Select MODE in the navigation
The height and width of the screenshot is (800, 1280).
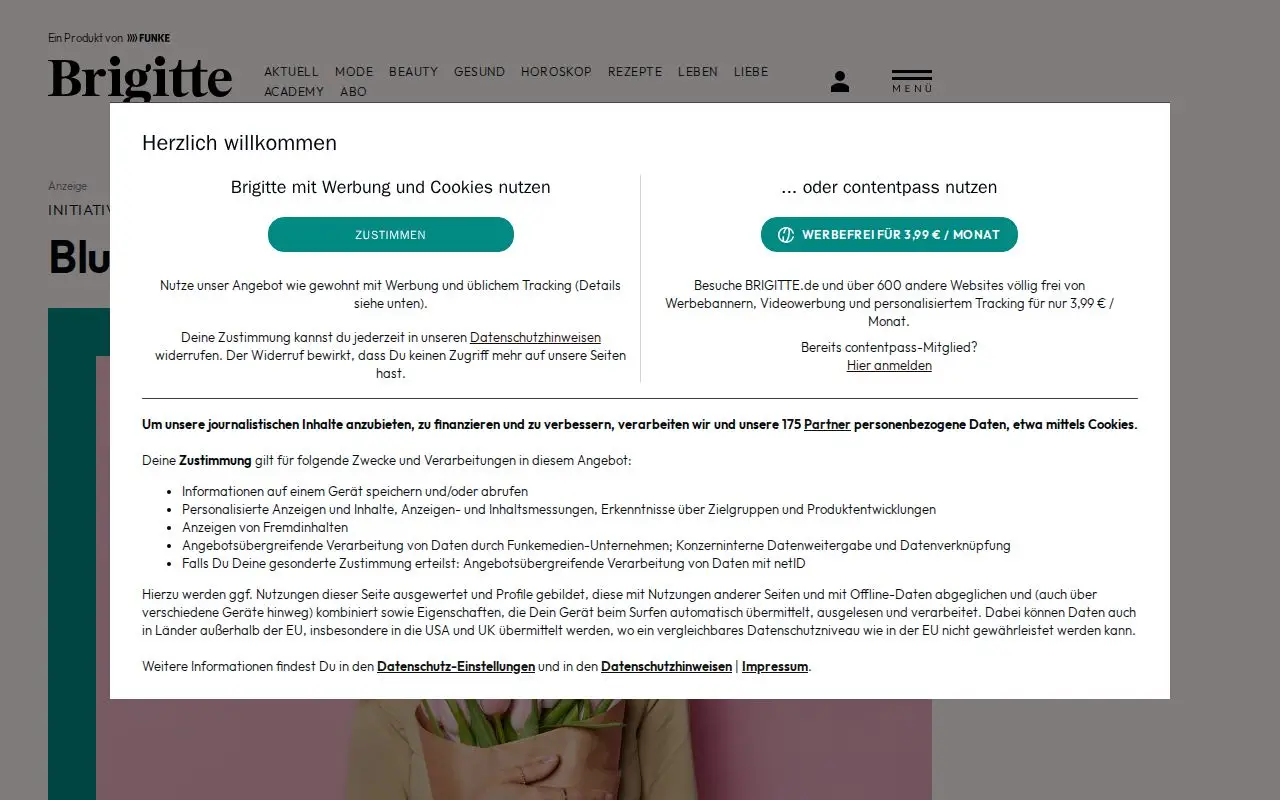354,72
